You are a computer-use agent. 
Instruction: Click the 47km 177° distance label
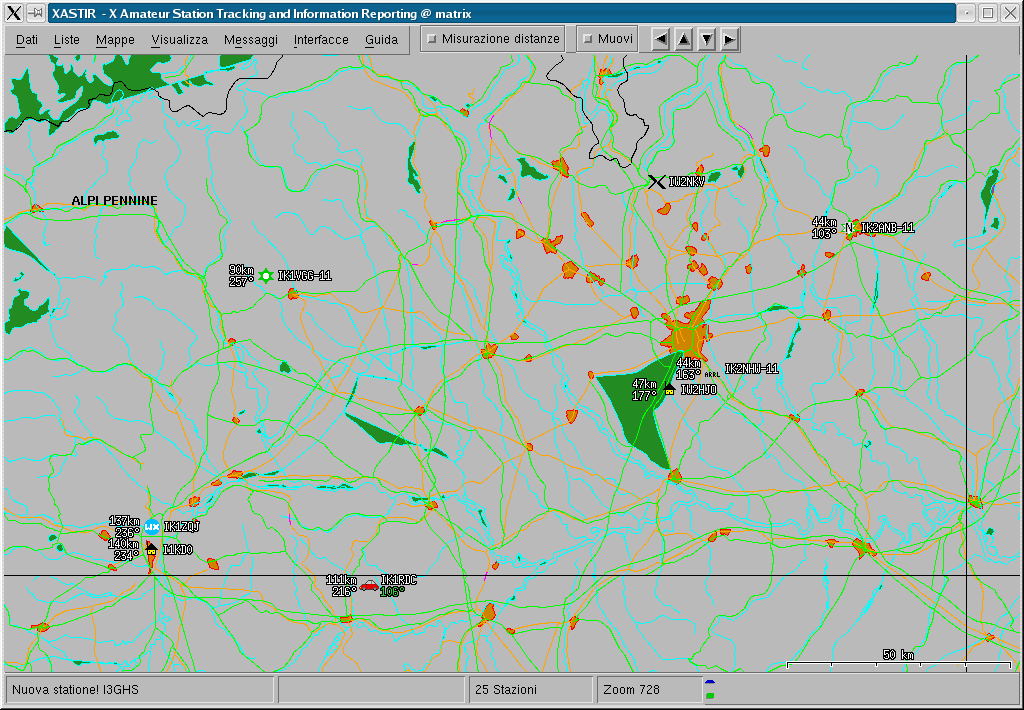pos(644,390)
